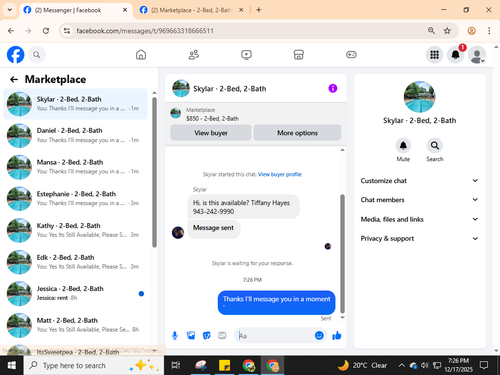The height and width of the screenshot is (375, 500).
Task: Open Sticky Notes from the taskbar
Action: click(x=225, y=365)
